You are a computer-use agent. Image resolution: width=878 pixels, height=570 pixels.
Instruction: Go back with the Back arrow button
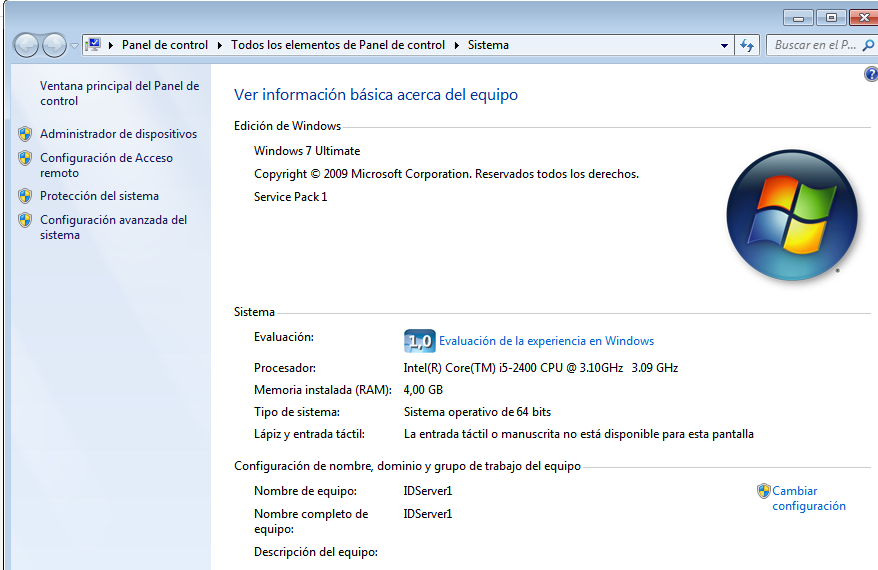pyautogui.click(x=26, y=45)
